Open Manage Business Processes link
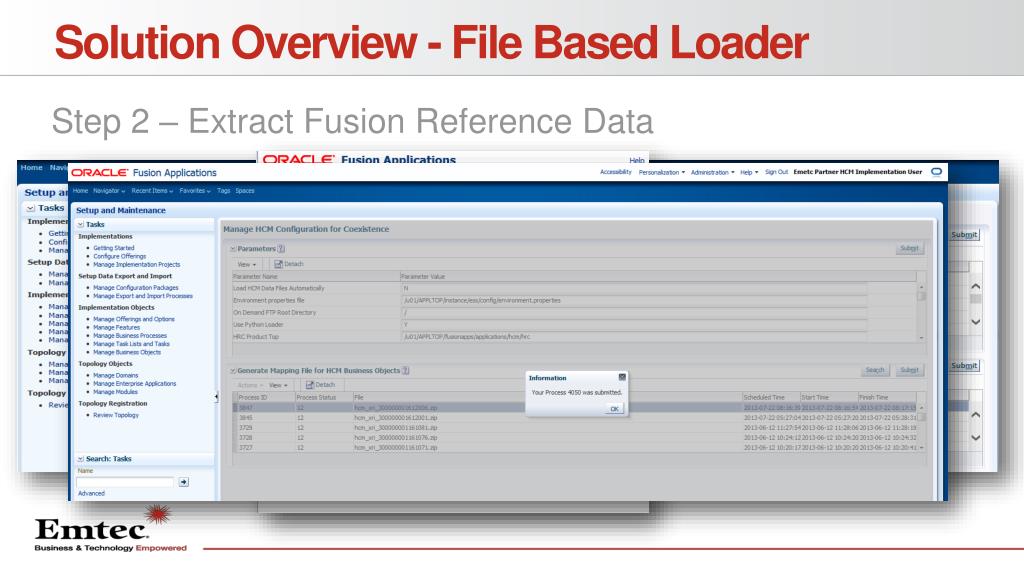 coord(130,336)
